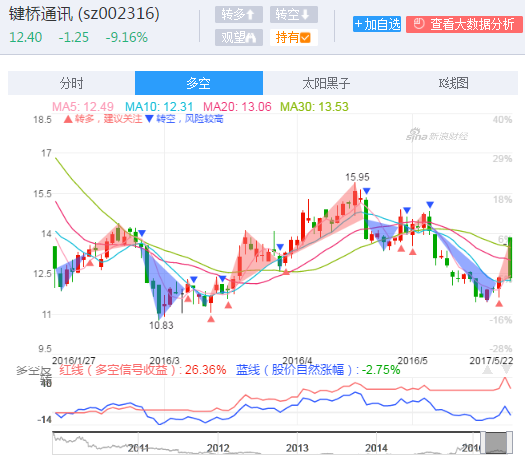This screenshot has height=470, width=525.
Task: Click the -28% right axis label
Action: pyautogui.click(x=501, y=349)
